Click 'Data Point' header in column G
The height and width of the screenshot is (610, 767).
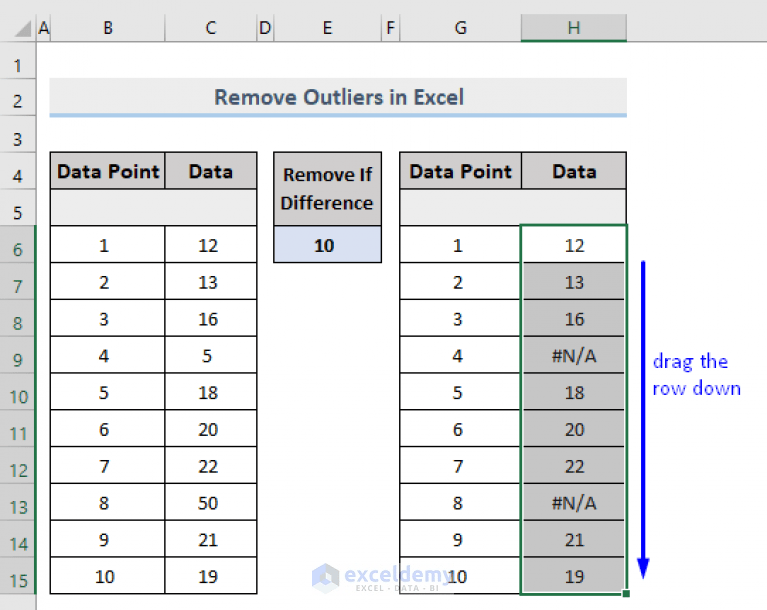coord(460,171)
